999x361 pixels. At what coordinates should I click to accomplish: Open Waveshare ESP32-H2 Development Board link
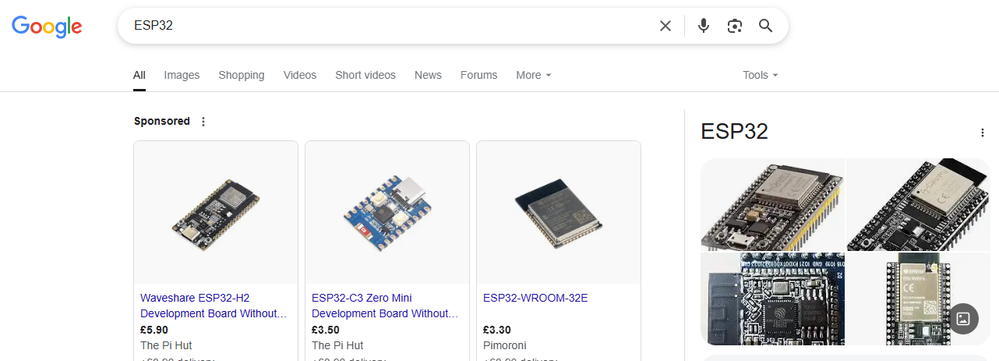(x=213, y=306)
